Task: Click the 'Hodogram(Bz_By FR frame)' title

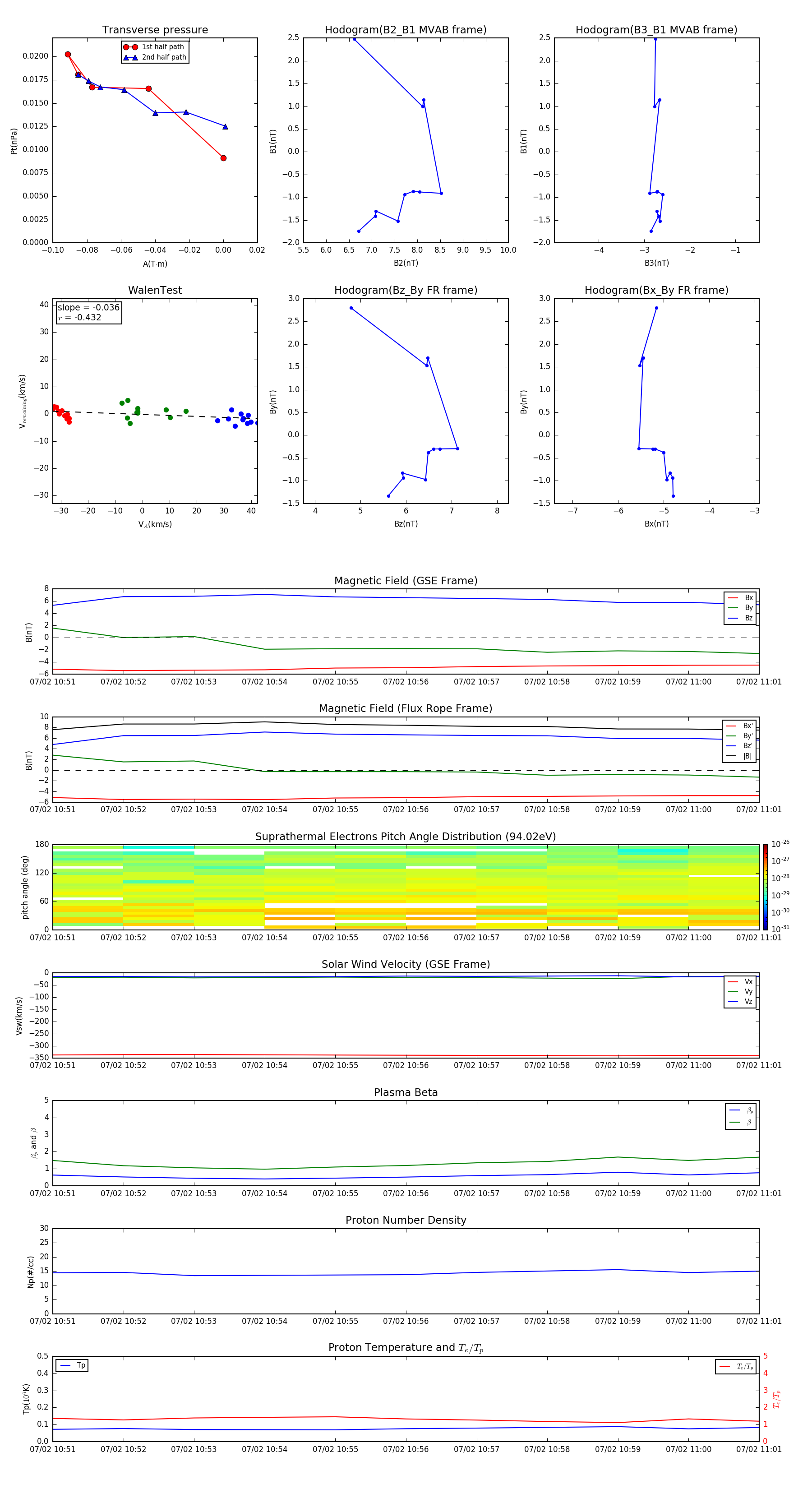Action: [x=406, y=290]
